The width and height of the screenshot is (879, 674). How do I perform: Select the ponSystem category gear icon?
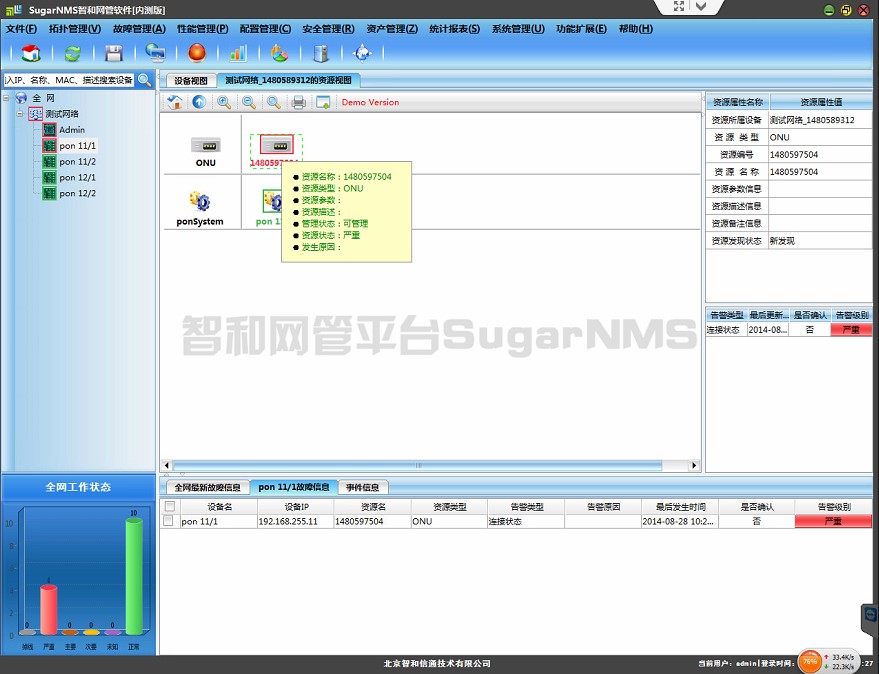(200, 201)
